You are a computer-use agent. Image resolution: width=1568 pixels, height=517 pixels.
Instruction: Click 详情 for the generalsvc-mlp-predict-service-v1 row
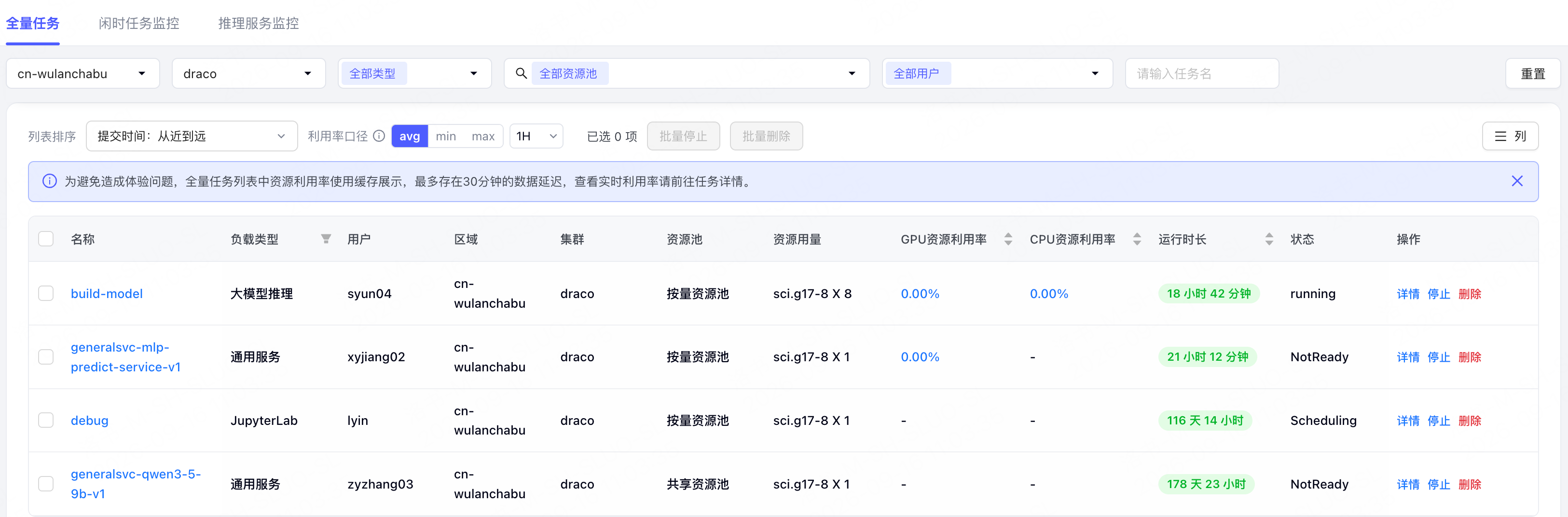pos(1408,357)
